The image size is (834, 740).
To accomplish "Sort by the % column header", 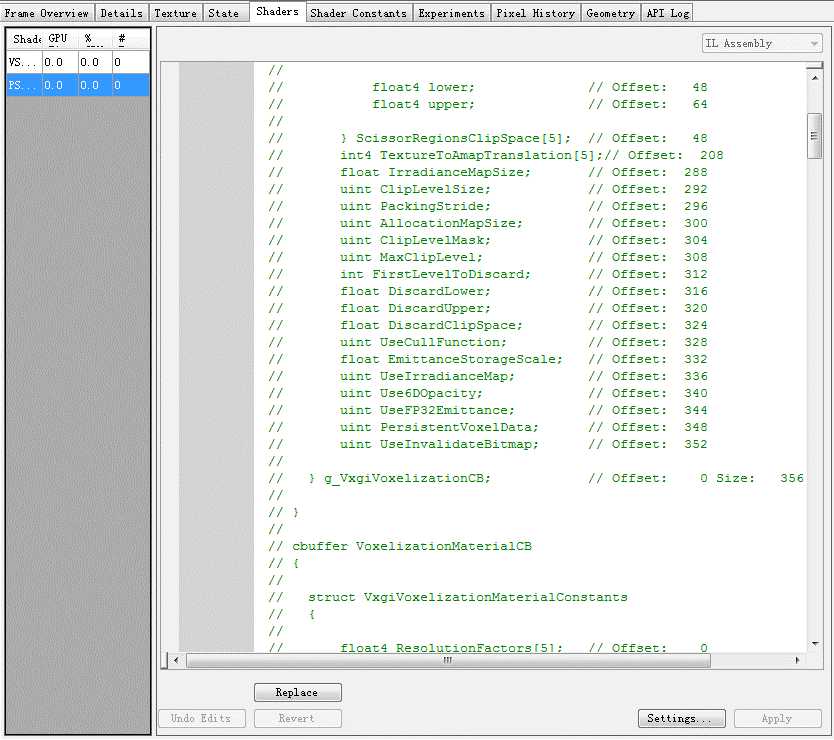I will 95,39.
